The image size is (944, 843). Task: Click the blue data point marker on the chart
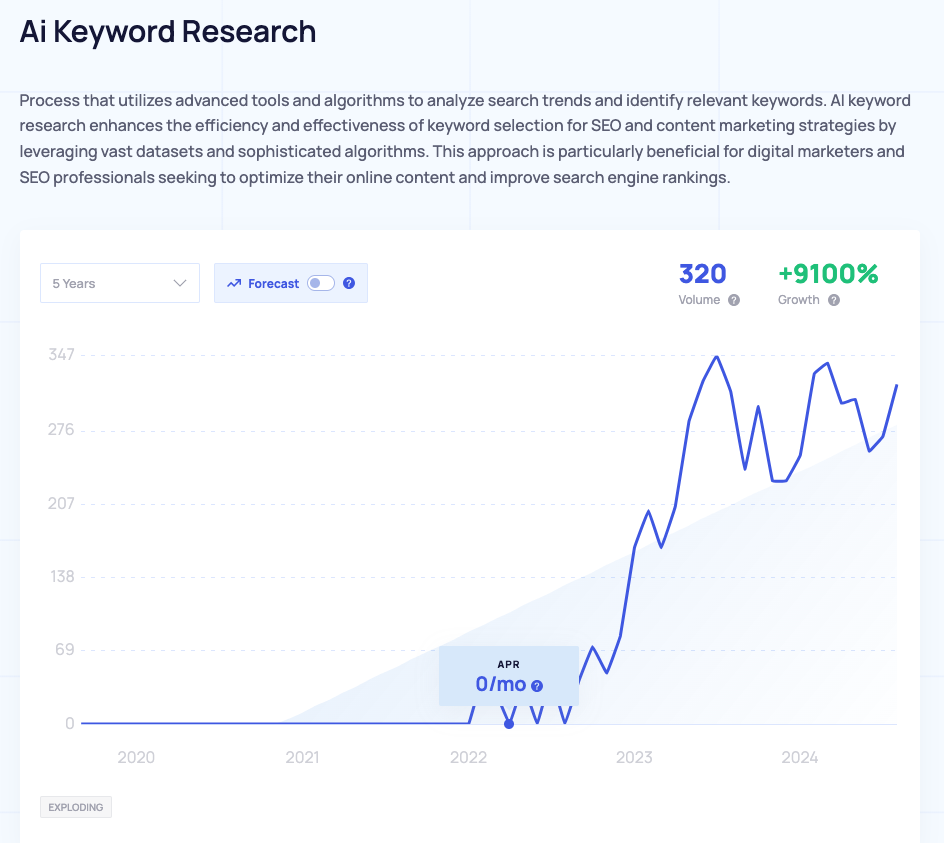[509, 722]
